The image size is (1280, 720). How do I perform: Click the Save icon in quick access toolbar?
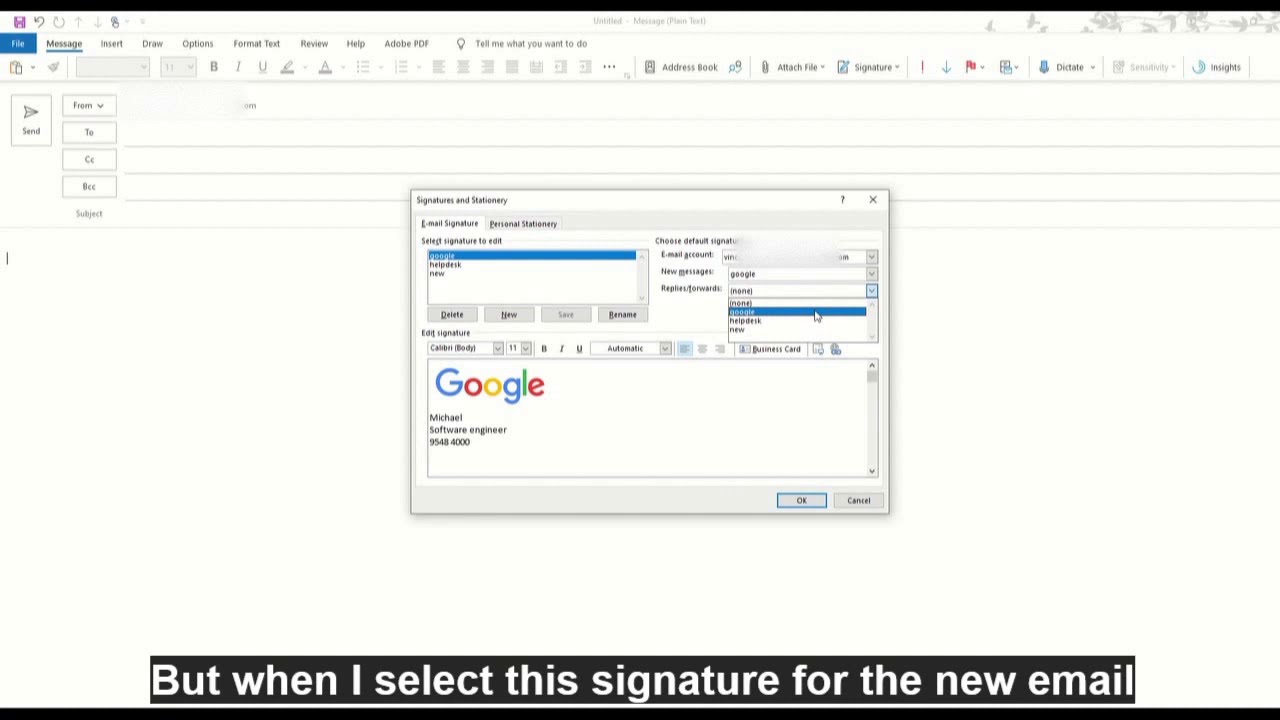pos(19,22)
